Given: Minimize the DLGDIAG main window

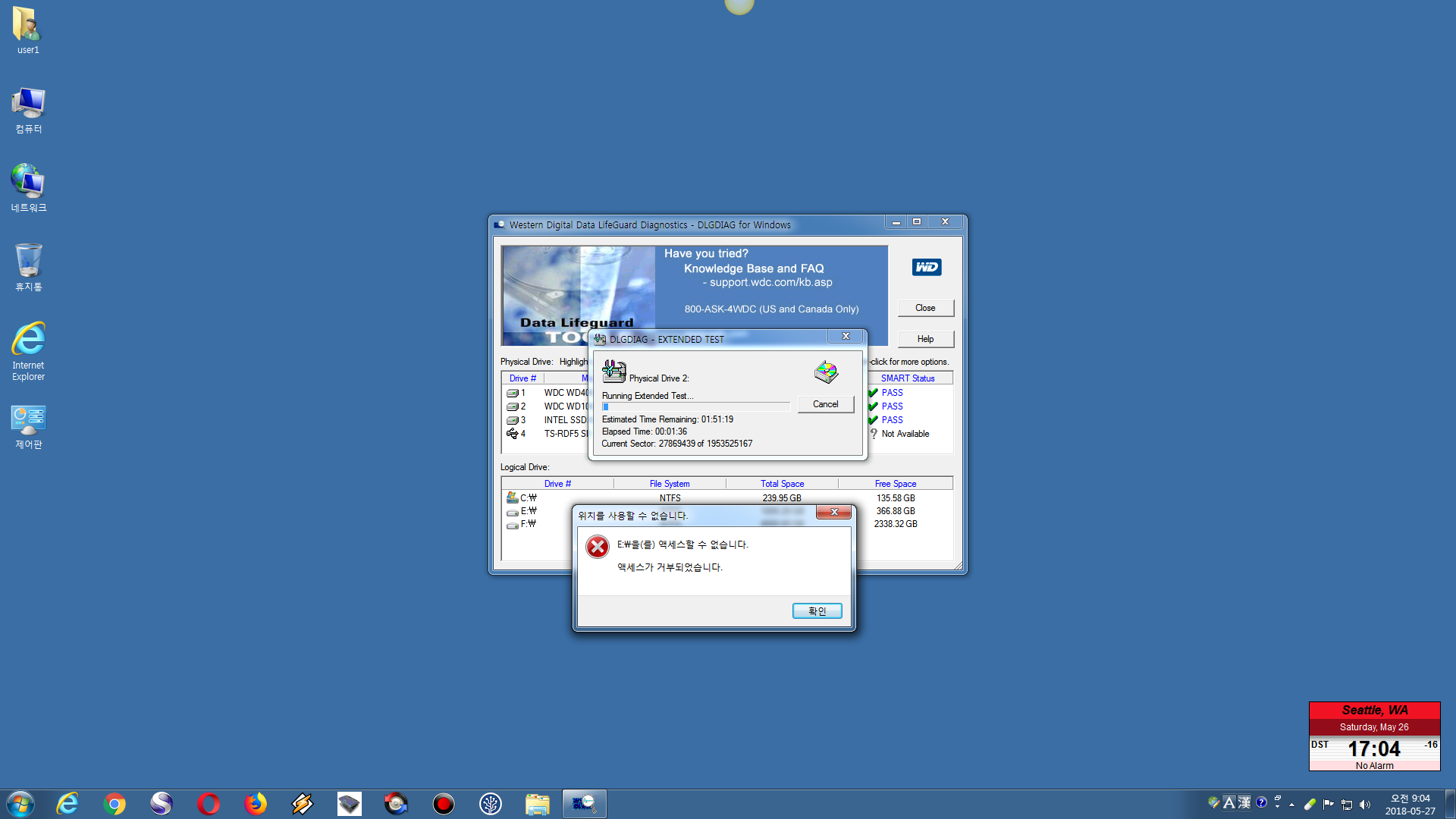Looking at the screenshot, I should coord(896,222).
